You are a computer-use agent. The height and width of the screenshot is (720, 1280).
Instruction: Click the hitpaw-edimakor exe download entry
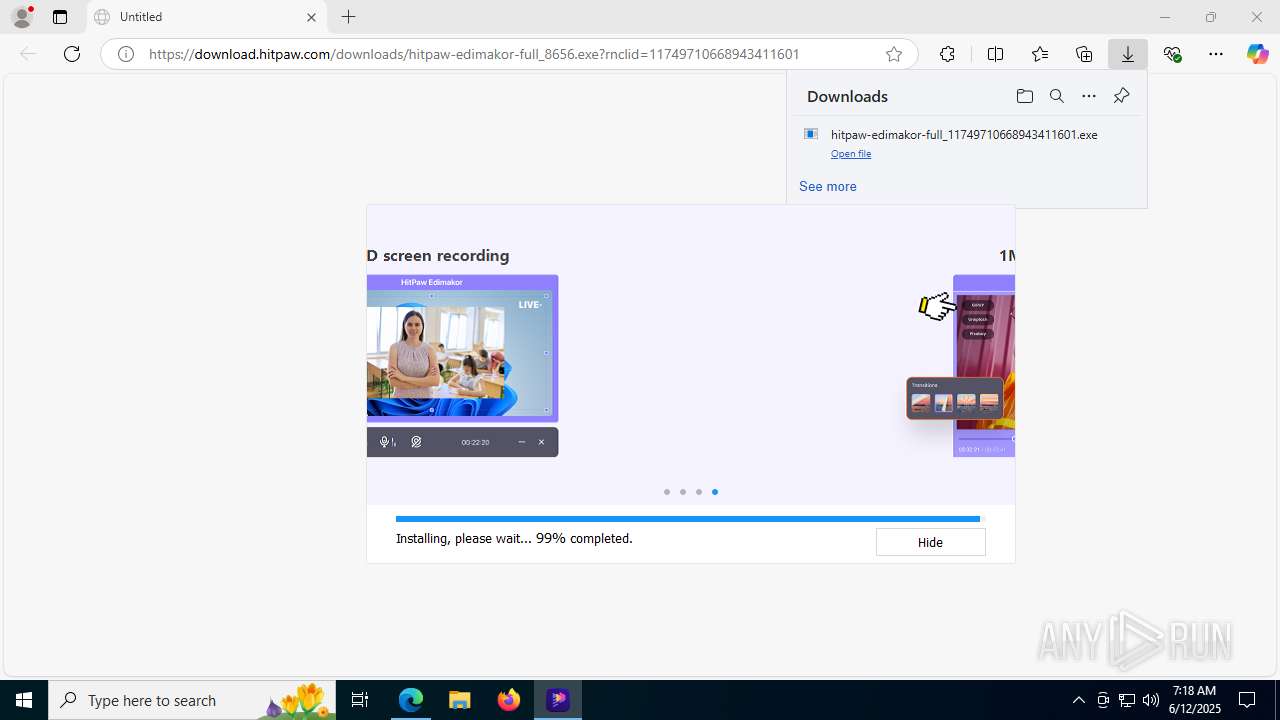coord(966,143)
